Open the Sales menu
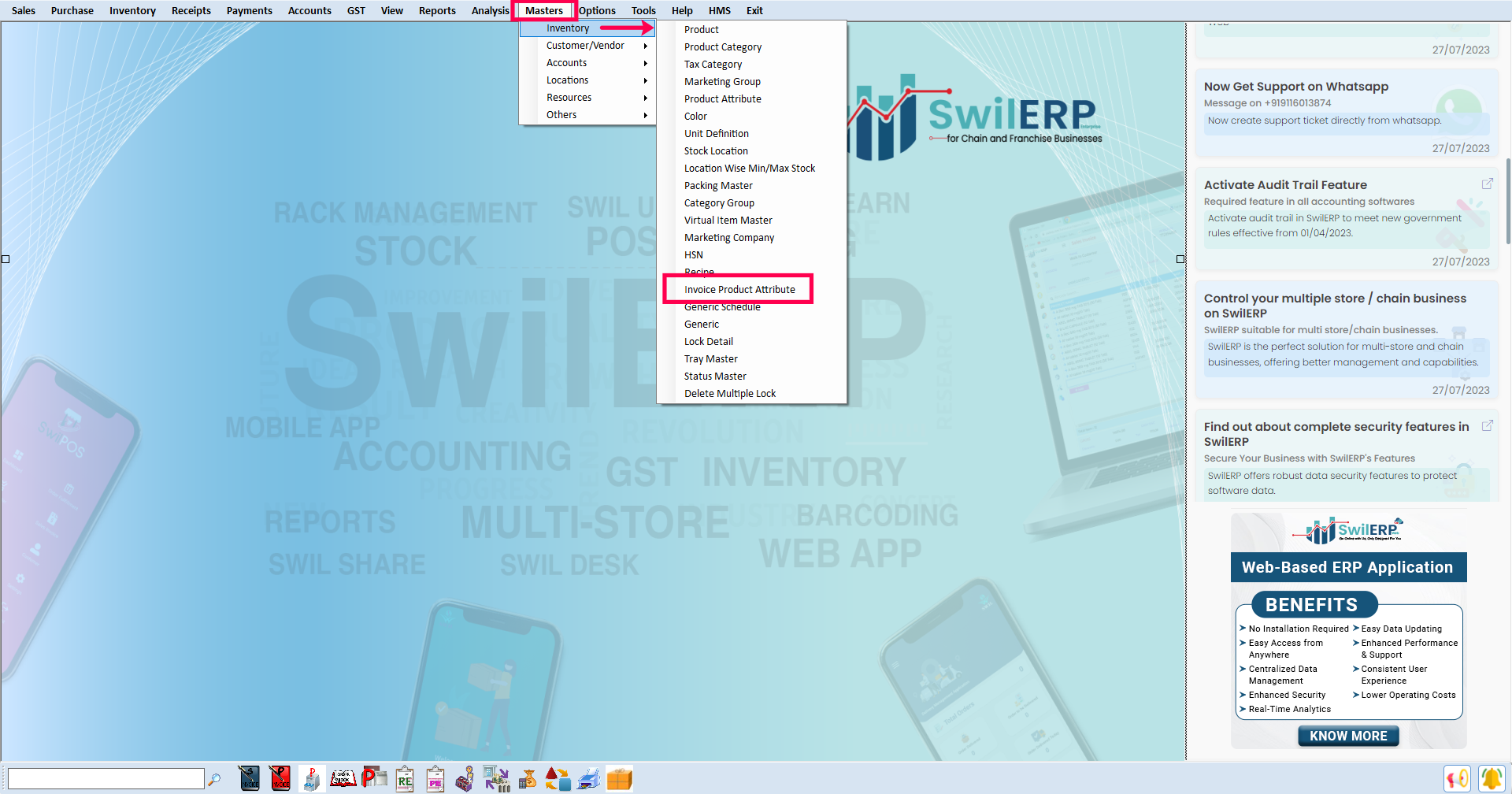The width and height of the screenshot is (1512, 794). tap(24, 10)
